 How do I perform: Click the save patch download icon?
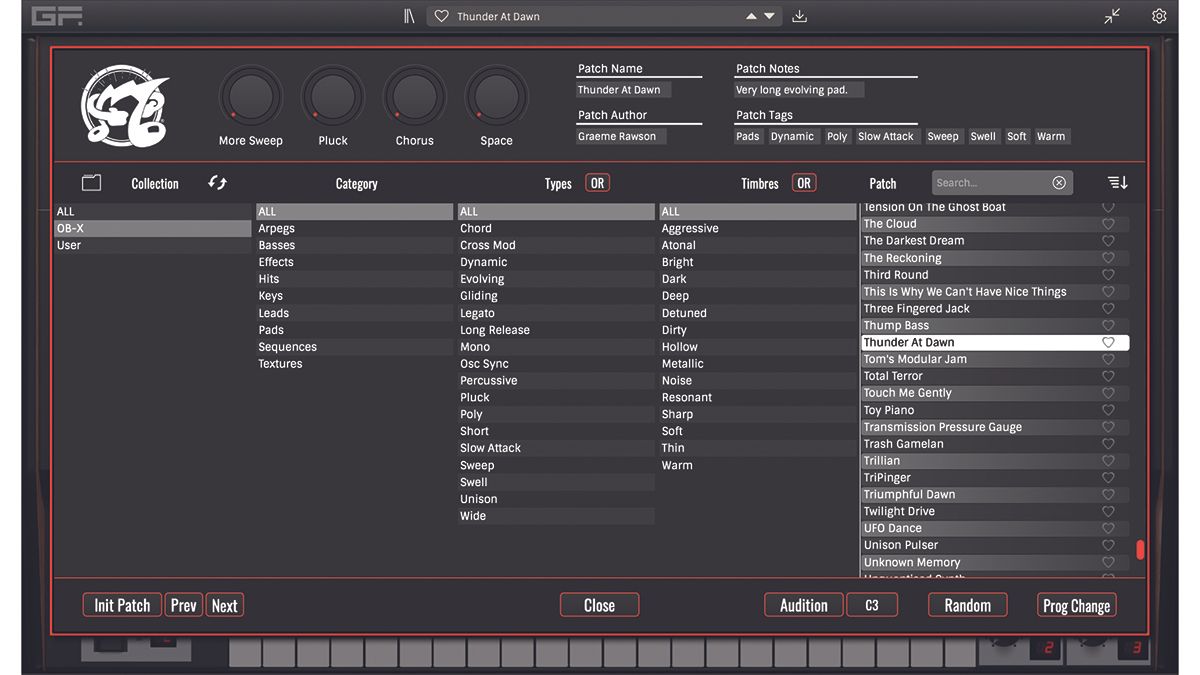[799, 16]
